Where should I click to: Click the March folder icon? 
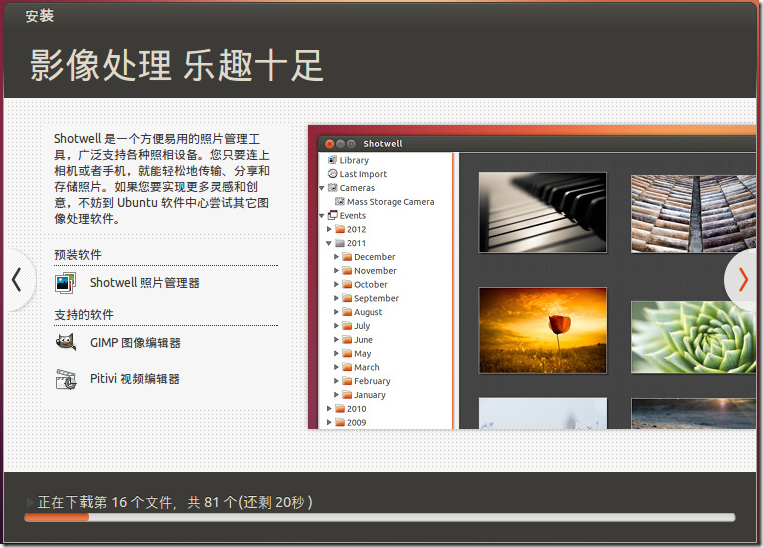(347, 367)
